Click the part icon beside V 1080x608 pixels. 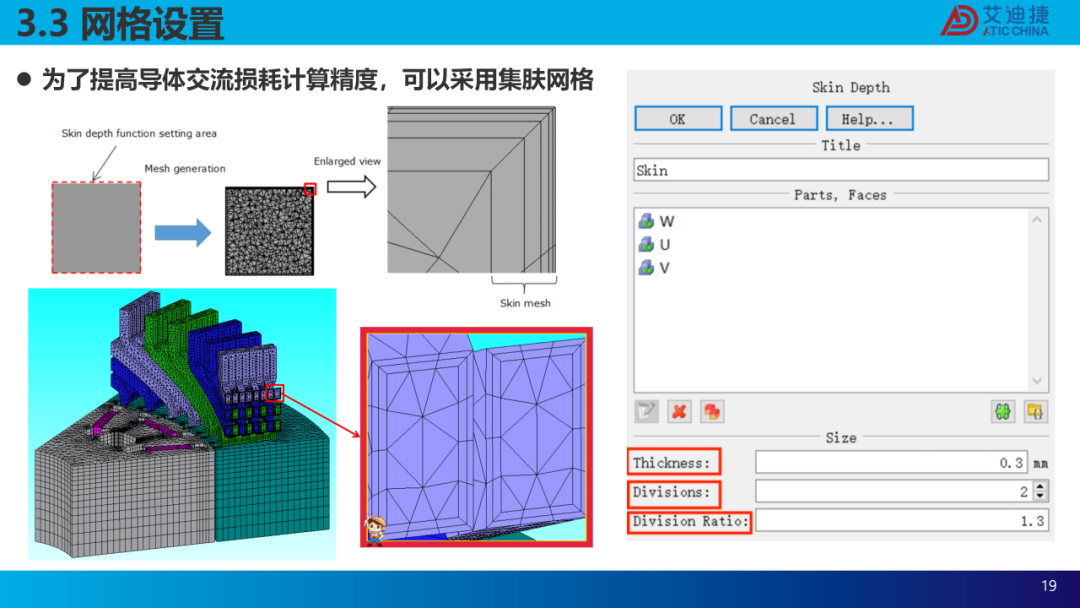click(646, 268)
